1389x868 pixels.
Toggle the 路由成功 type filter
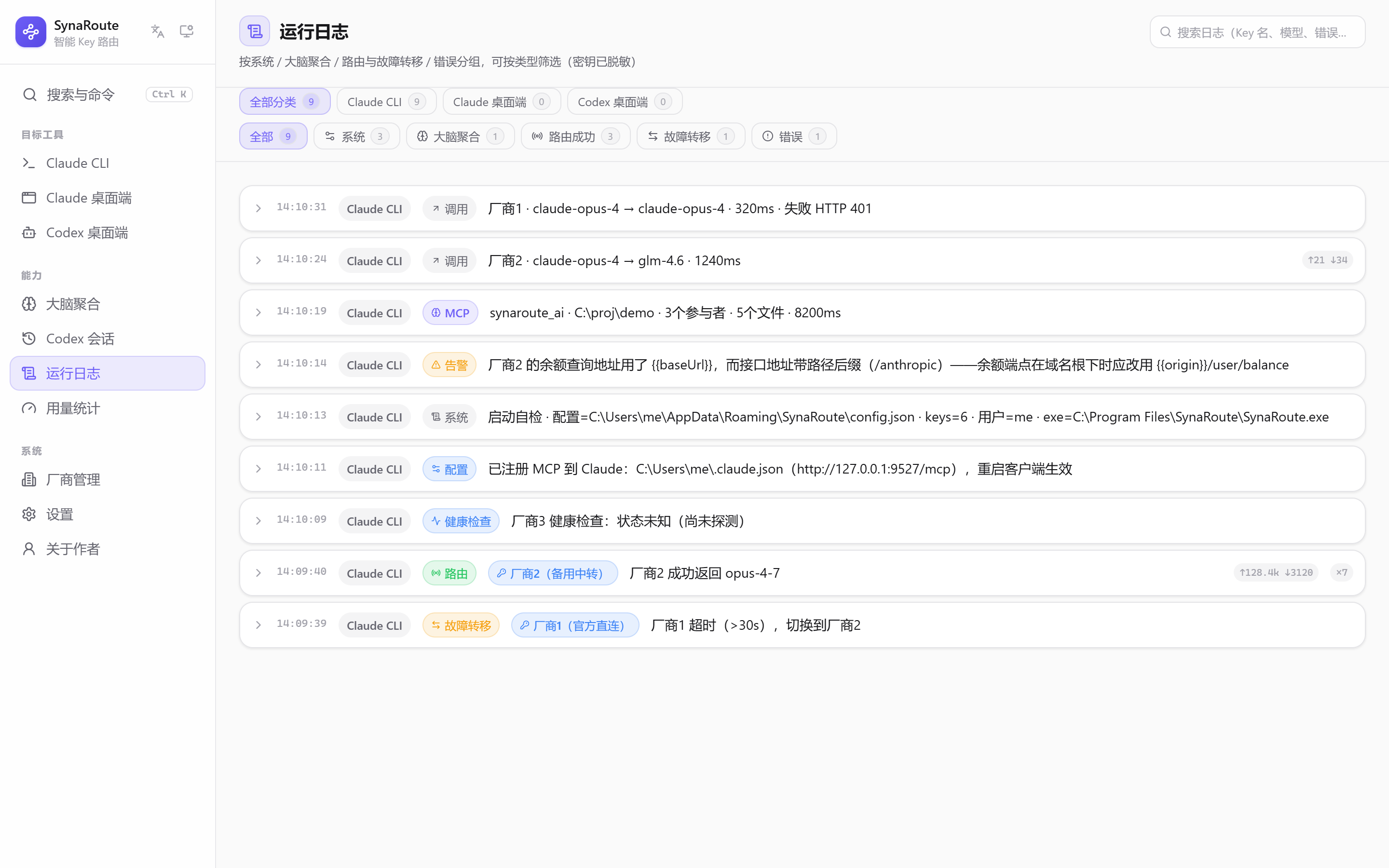click(576, 136)
